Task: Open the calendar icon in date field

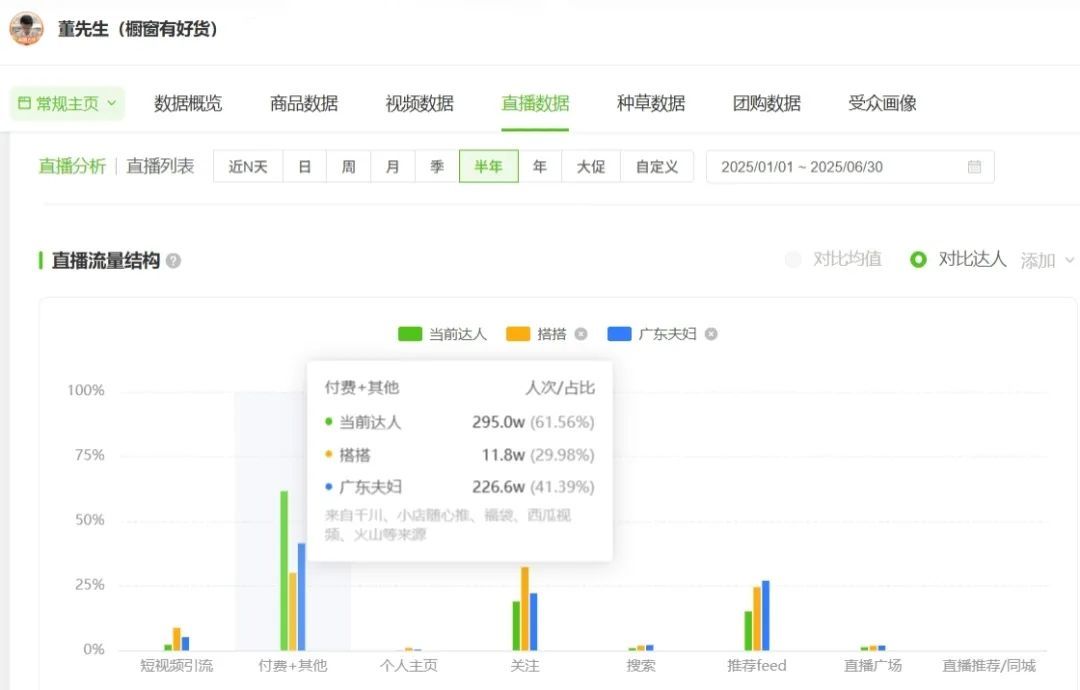Action: pyautogui.click(x=974, y=167)
